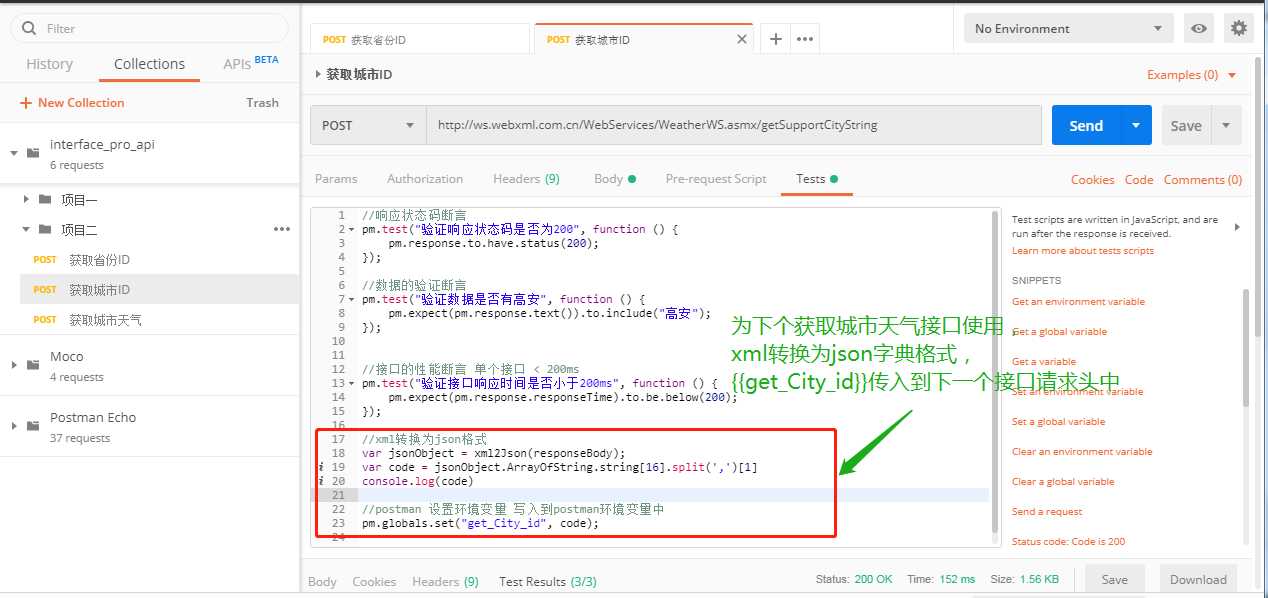Switch to the 获取省份ID request tab
The height and width of the screenshot is (598, 1268).
point(419,39)
